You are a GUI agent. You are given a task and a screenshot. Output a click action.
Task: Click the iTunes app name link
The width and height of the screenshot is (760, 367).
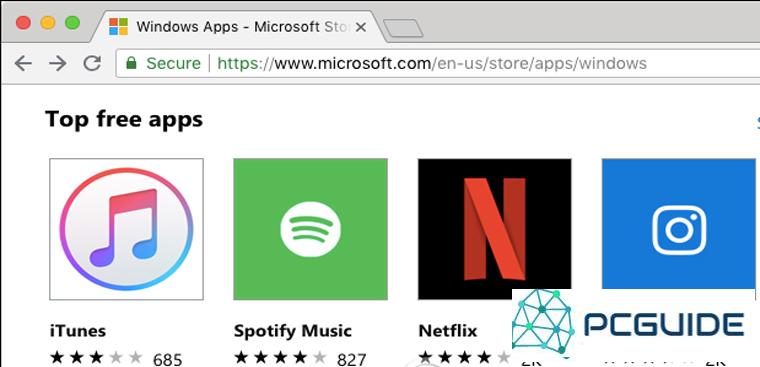click(x=78, y=331)
